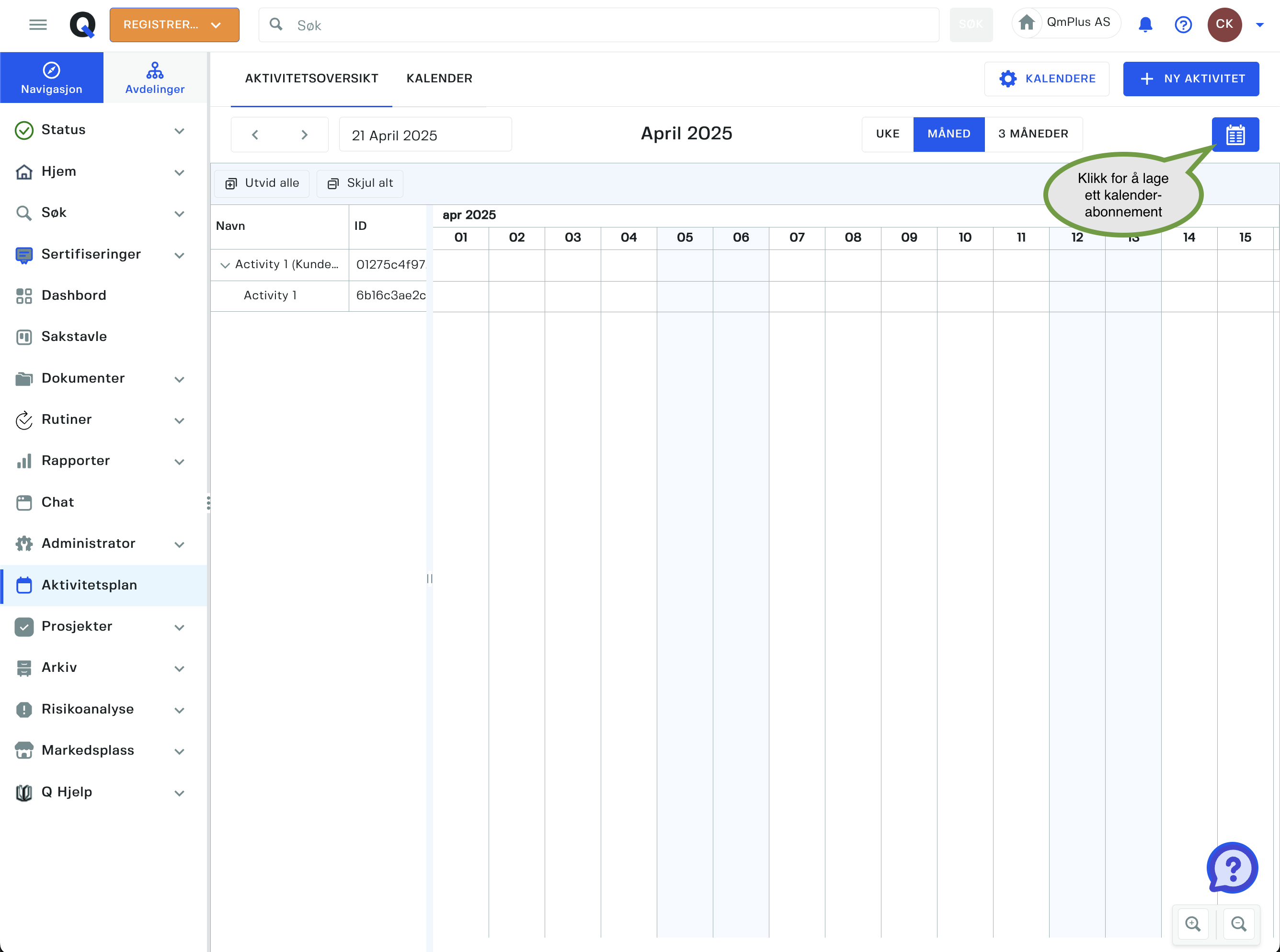Open the REGISTRER dropdown
The image size is (1280, 952).
[174, 25]
